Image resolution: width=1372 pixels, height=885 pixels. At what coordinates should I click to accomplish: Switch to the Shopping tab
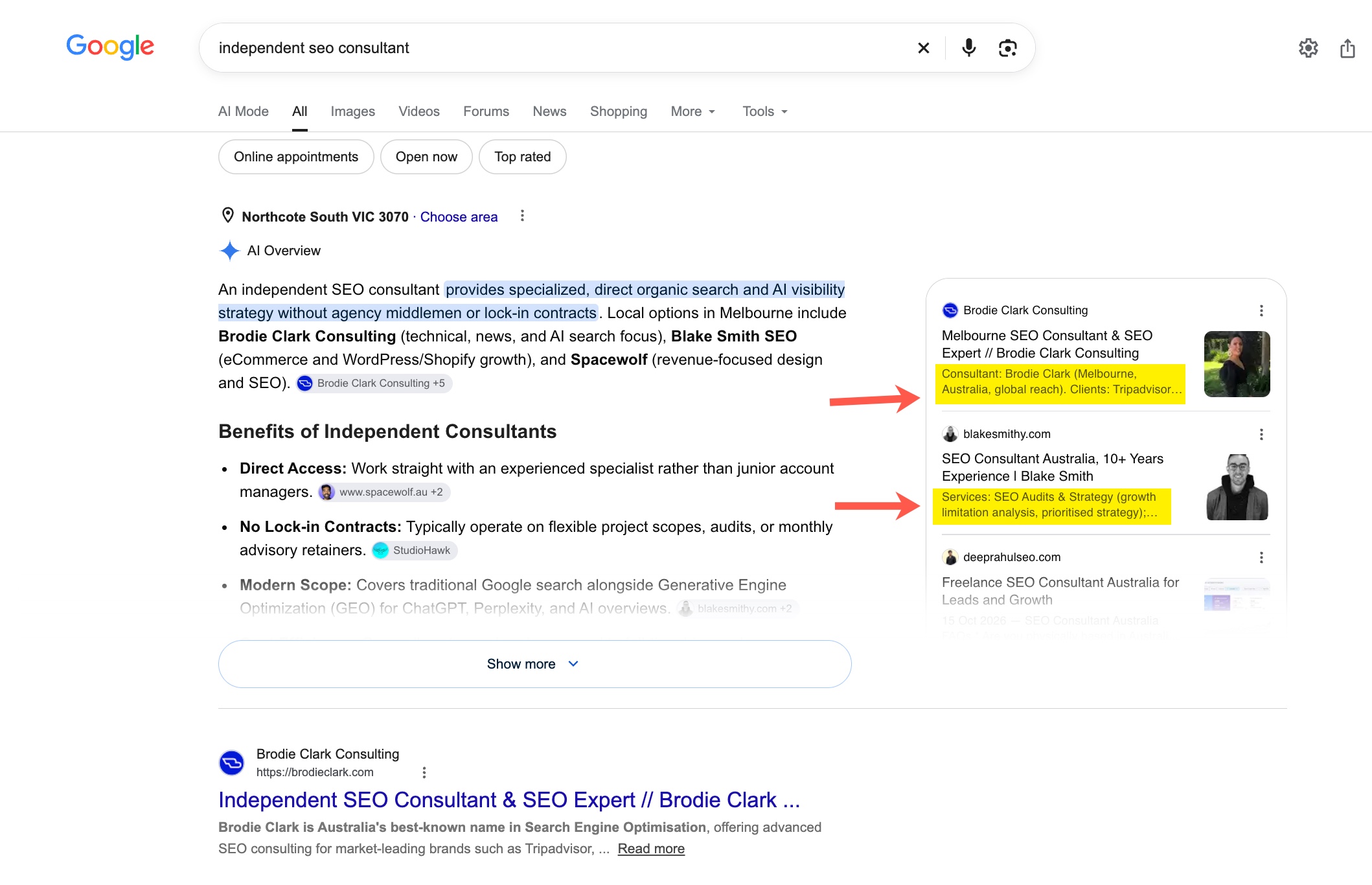[619, 111]
